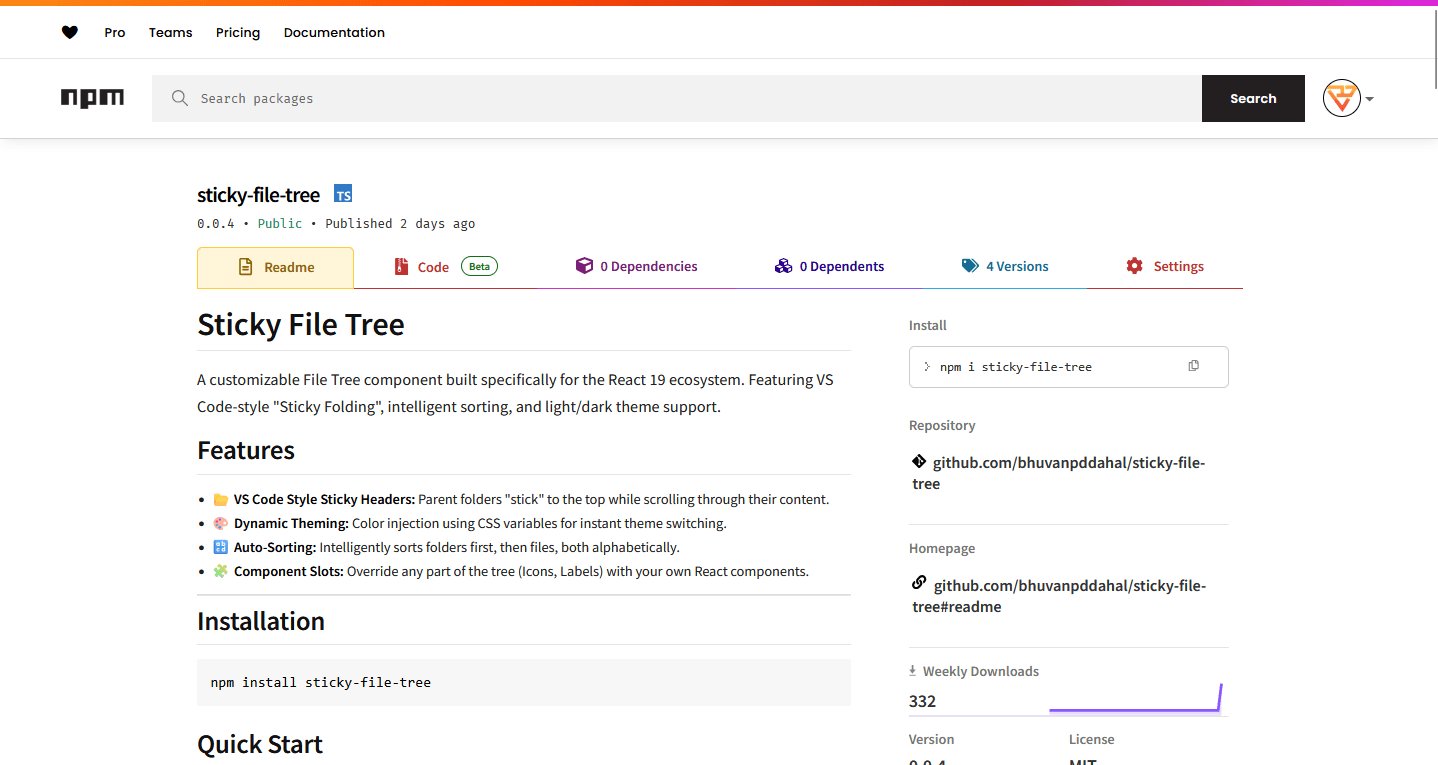Go to npm home via logo

92,98
